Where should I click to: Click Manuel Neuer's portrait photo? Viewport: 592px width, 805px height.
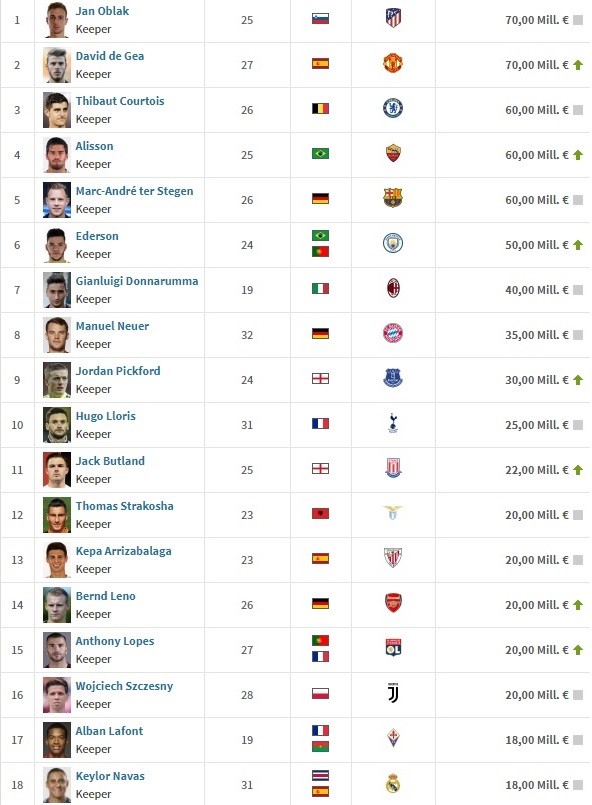click(56, 335)
